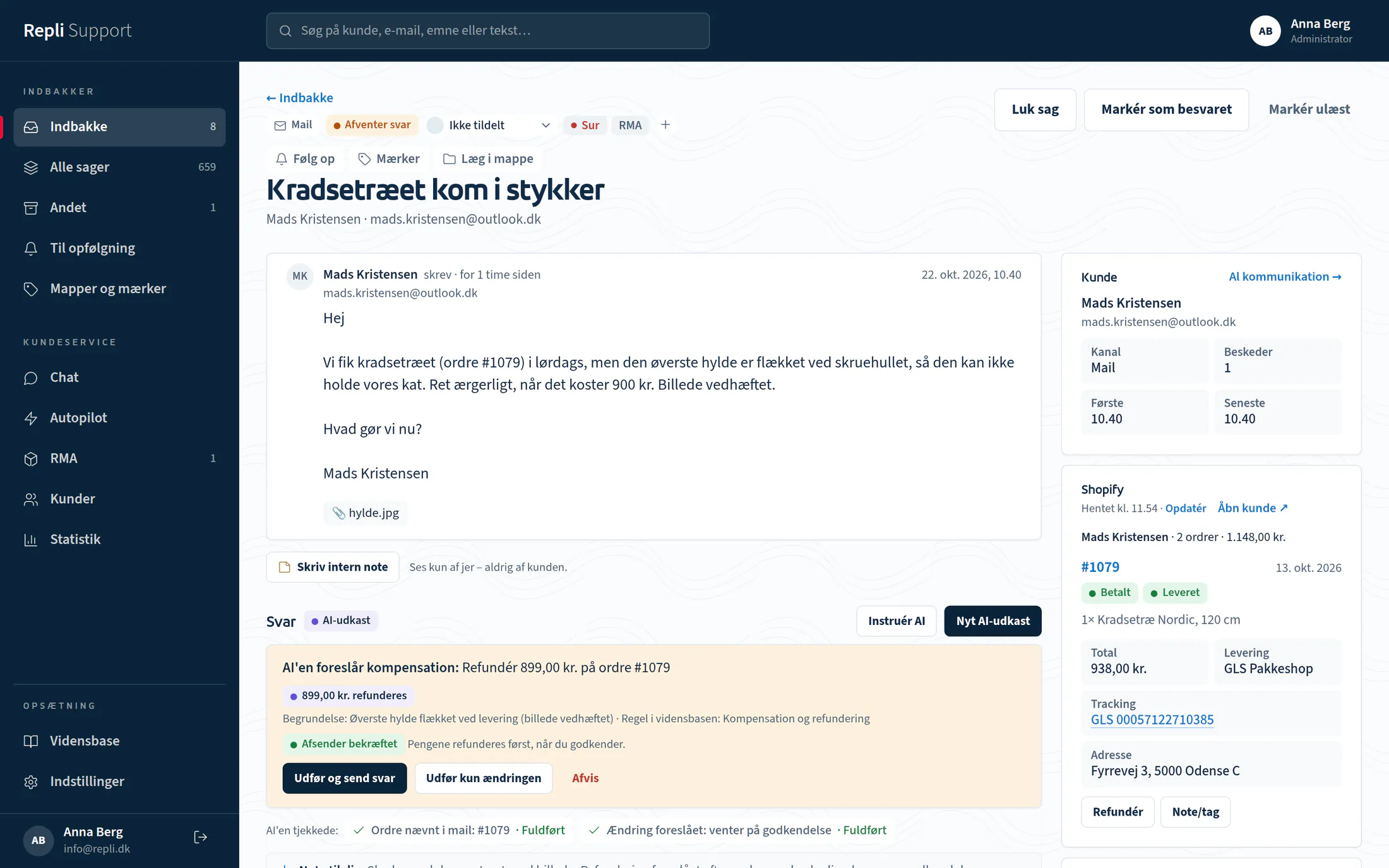This screenshot has height=868, width=1389.
Task: Click Udfør og send svar
Action: 345,778
